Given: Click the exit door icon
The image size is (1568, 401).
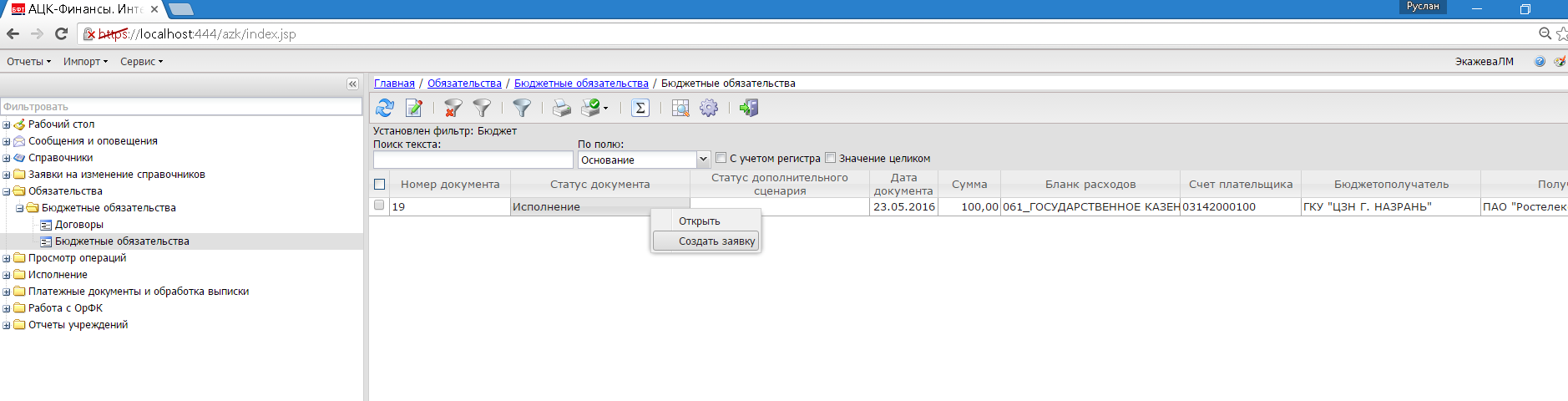Looking at the screenshot, I should [749, 108].
